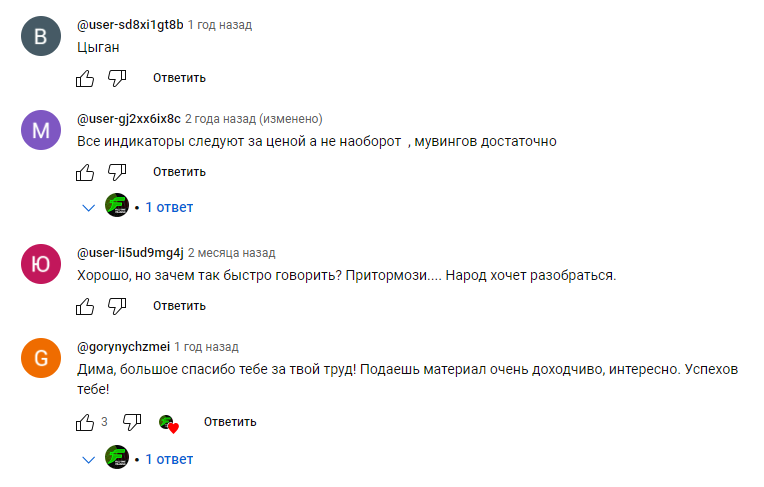Open the "2 месяца назад" timestamp link

point(231,253)
